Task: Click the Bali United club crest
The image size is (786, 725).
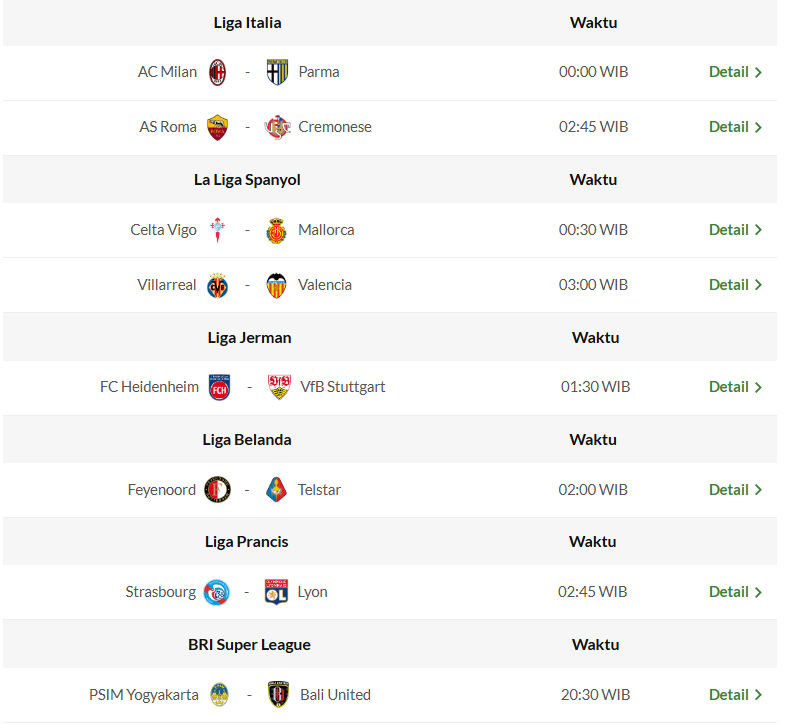Action: 278,695
